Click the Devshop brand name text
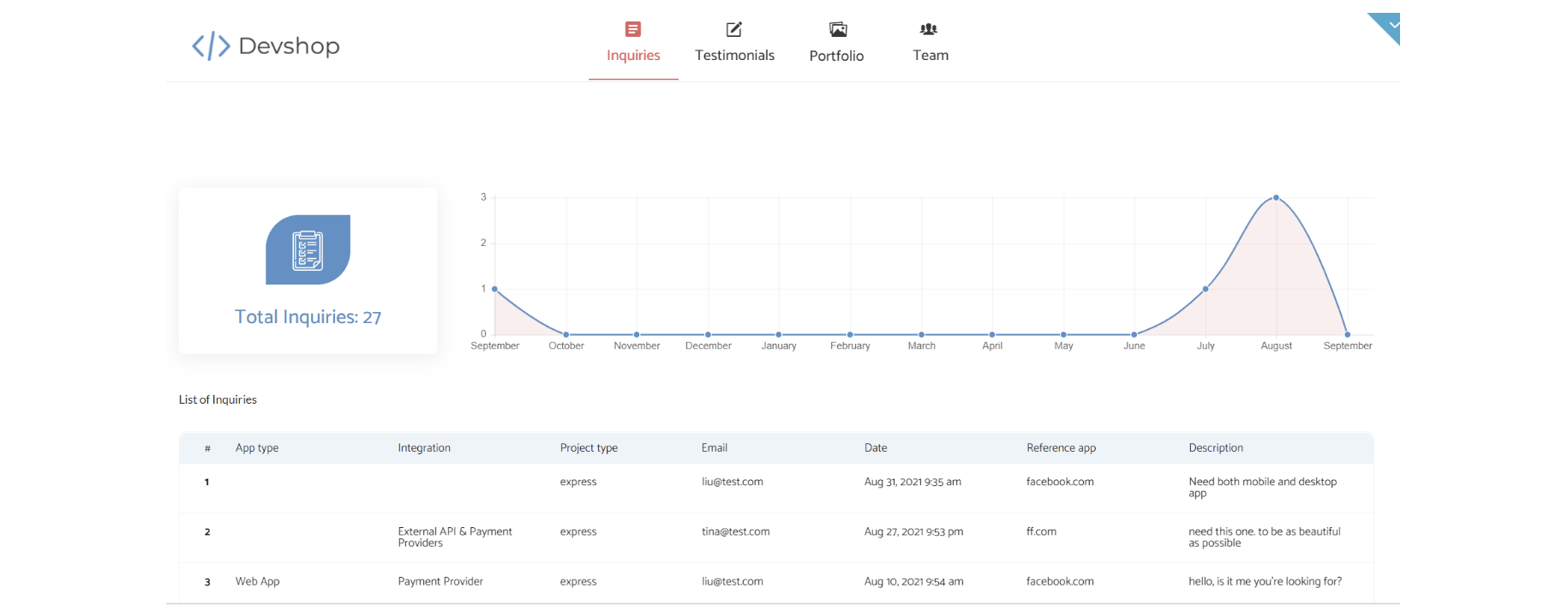 click(289, 45)
